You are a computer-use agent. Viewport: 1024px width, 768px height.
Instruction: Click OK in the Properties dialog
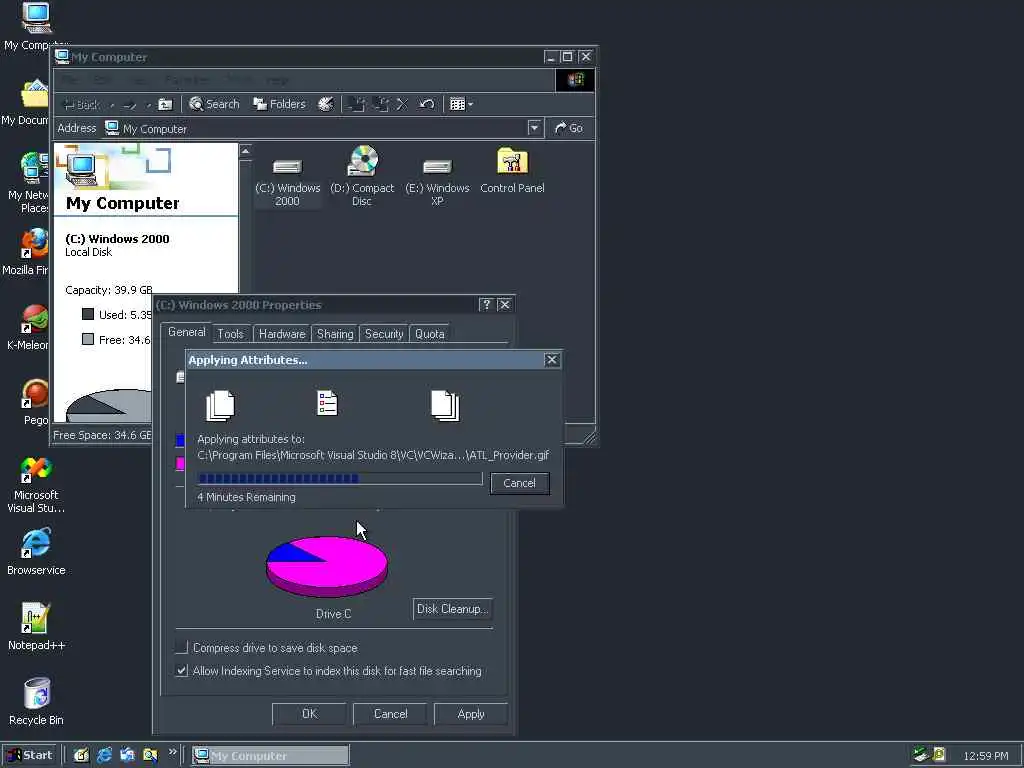tap(310, 714)
